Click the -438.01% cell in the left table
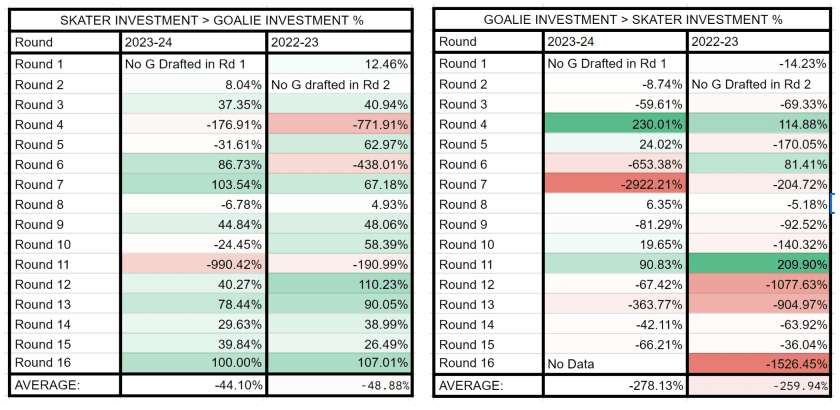Viewport: 840px width, 410px height. pos(339,164)
